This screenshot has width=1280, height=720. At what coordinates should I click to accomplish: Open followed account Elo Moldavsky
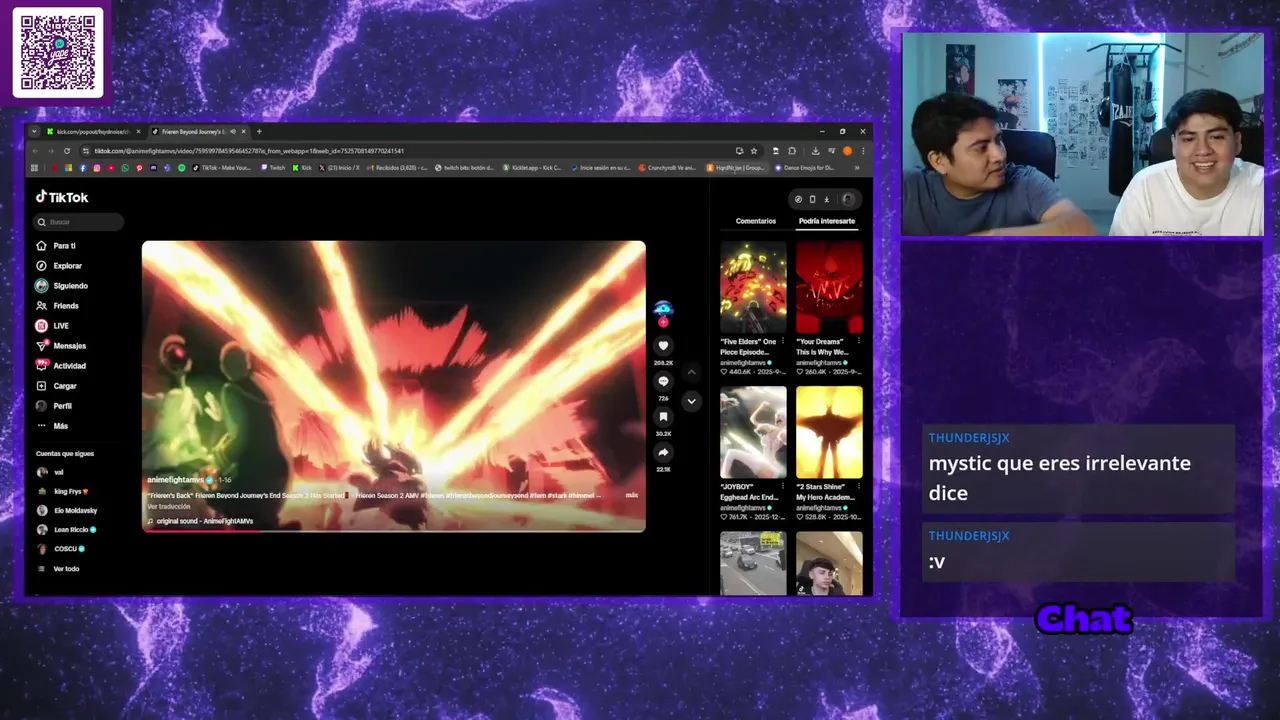pyautogui.click(x=67, y=511)
